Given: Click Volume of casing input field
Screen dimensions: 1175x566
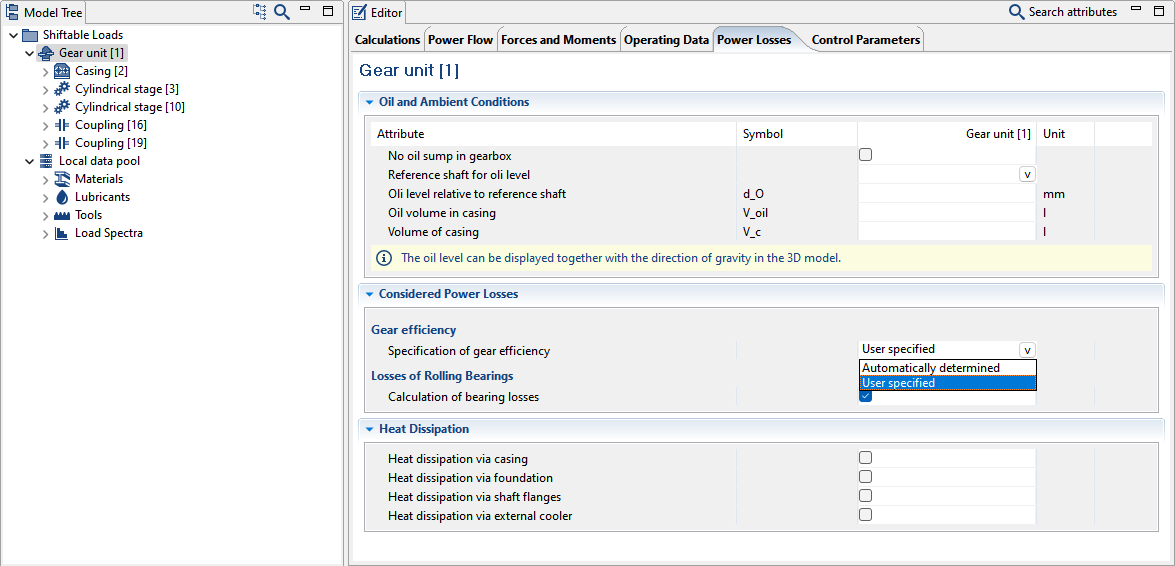Looking at the screenshot, I should 947,232.
